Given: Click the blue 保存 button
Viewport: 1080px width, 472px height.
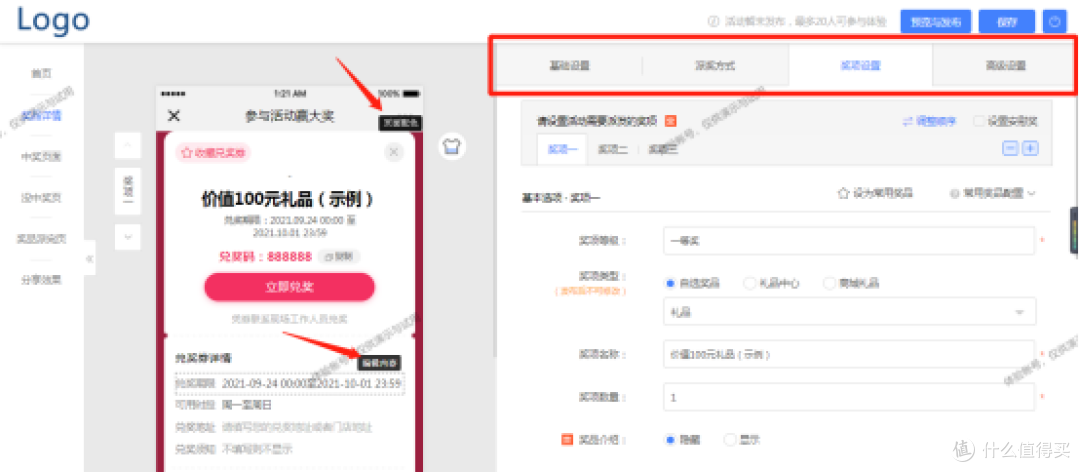Looking at the screenshot, I should [x=1006, y=22].
